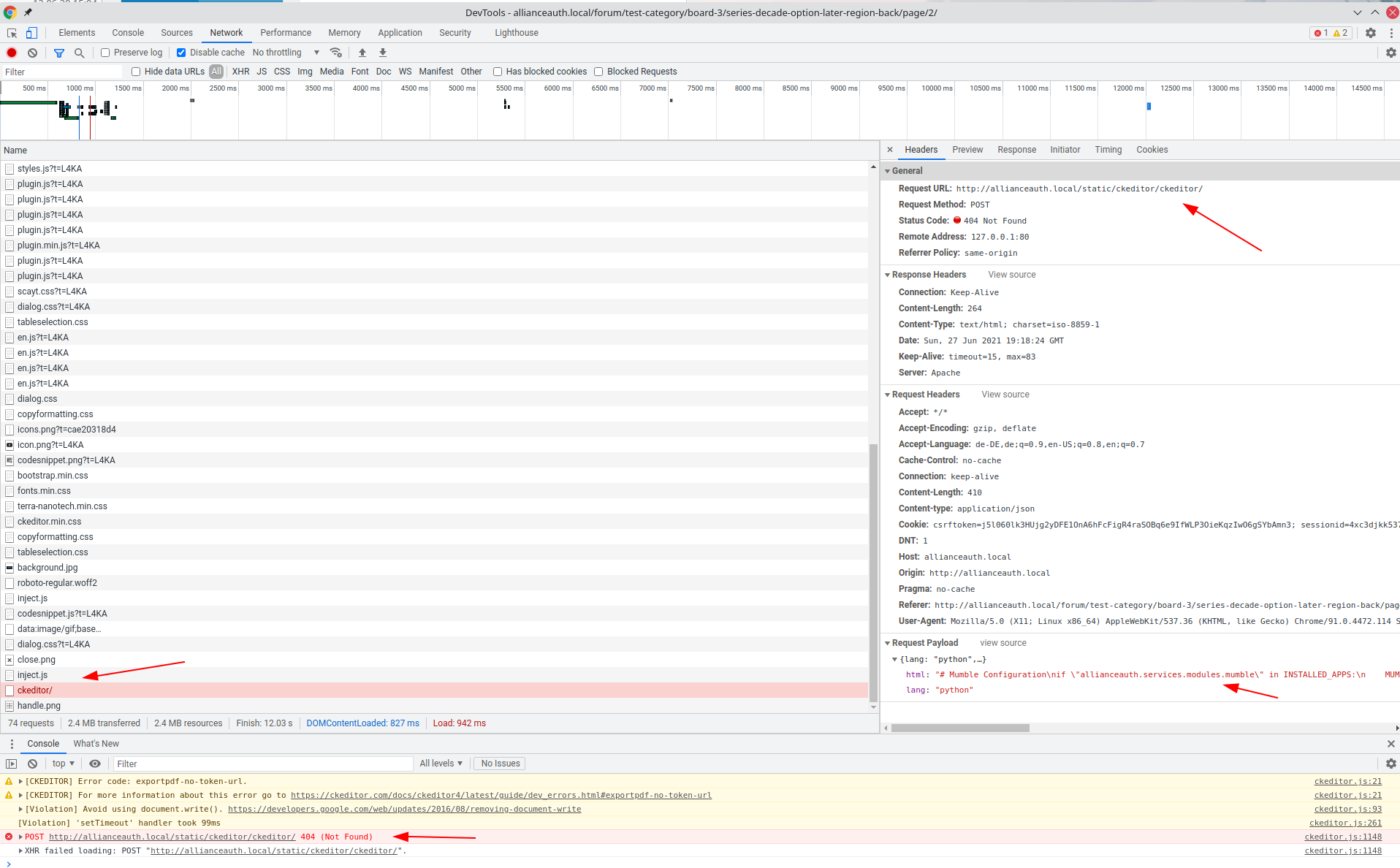Switch to the Performance tab
1400x868 pixels.
285,33
